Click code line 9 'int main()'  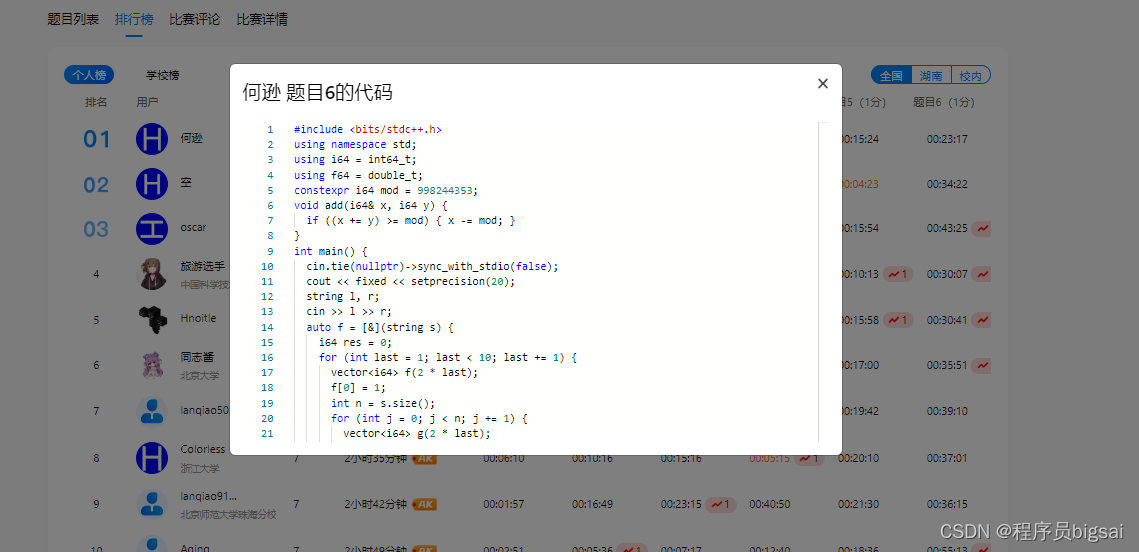[331, 251]
